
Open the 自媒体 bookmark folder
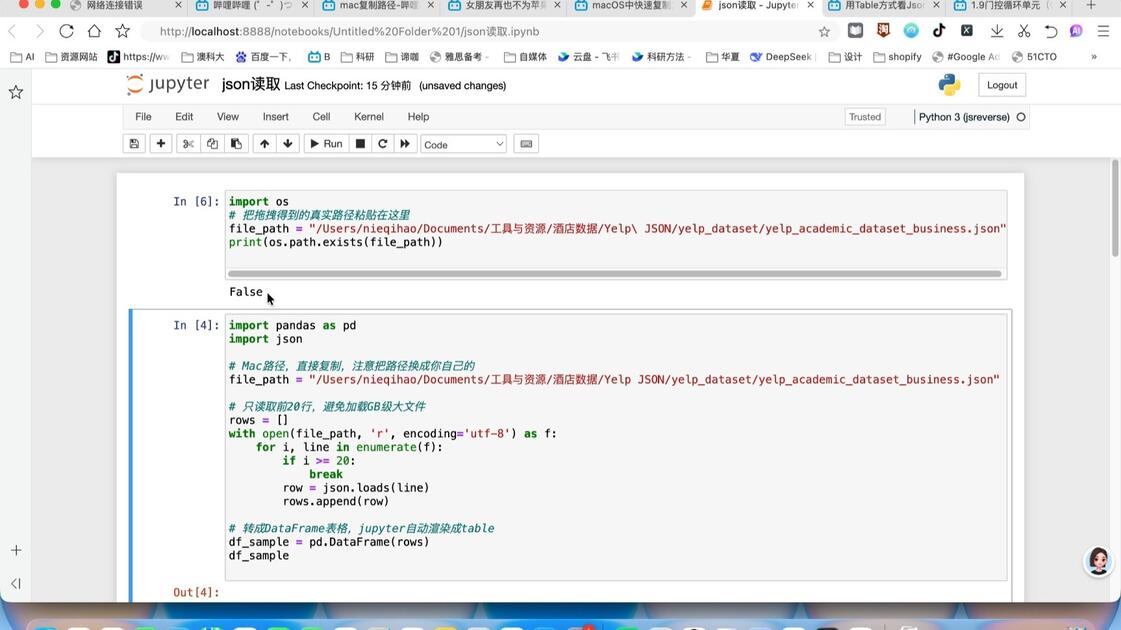[x=525, y=56]
